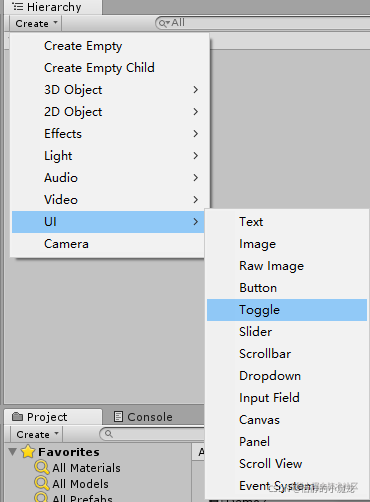The width and height of the screenshot is (370, 502).
Task: Open the Project panel Create dropdown
Action: point(37,434)
